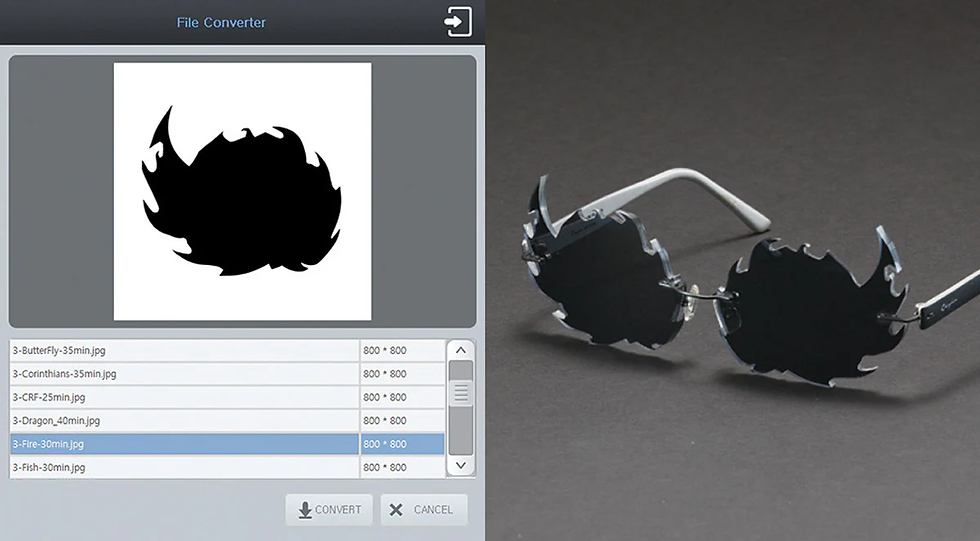Viewport: 980px width, 541px height.
Task: Click the flame shape preview image
Action: [242, 191]
